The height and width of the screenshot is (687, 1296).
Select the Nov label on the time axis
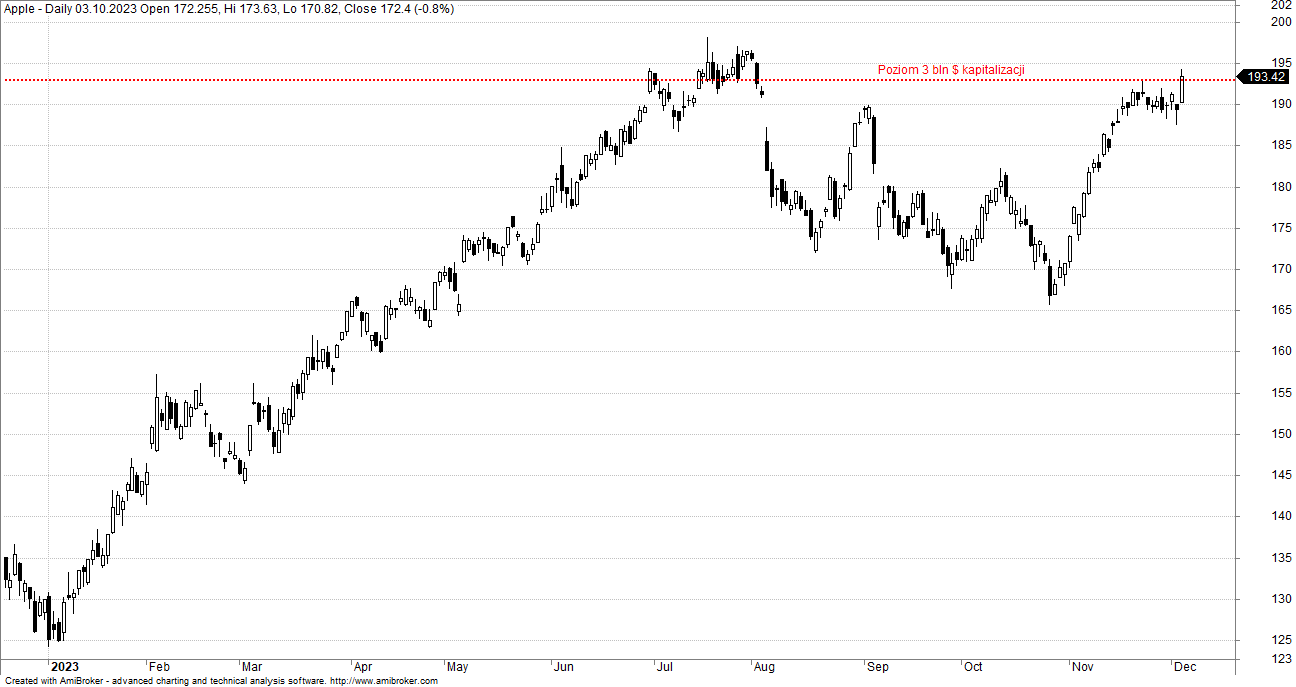pos(1082,667)
